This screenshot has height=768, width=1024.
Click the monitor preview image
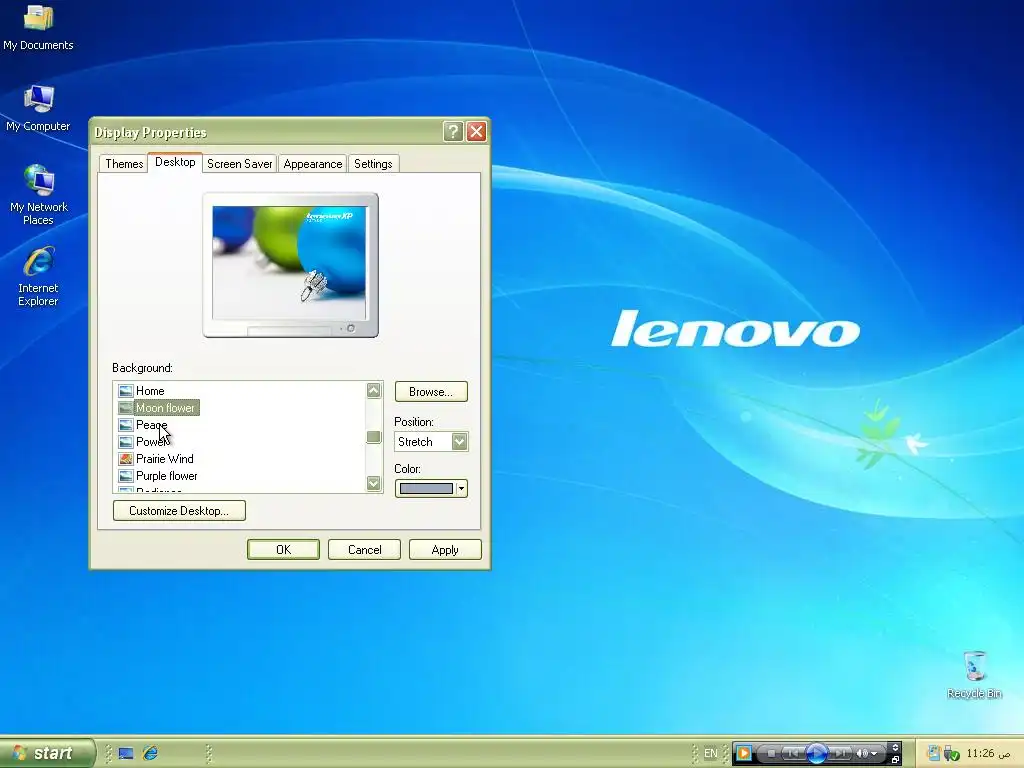point(290,262)
